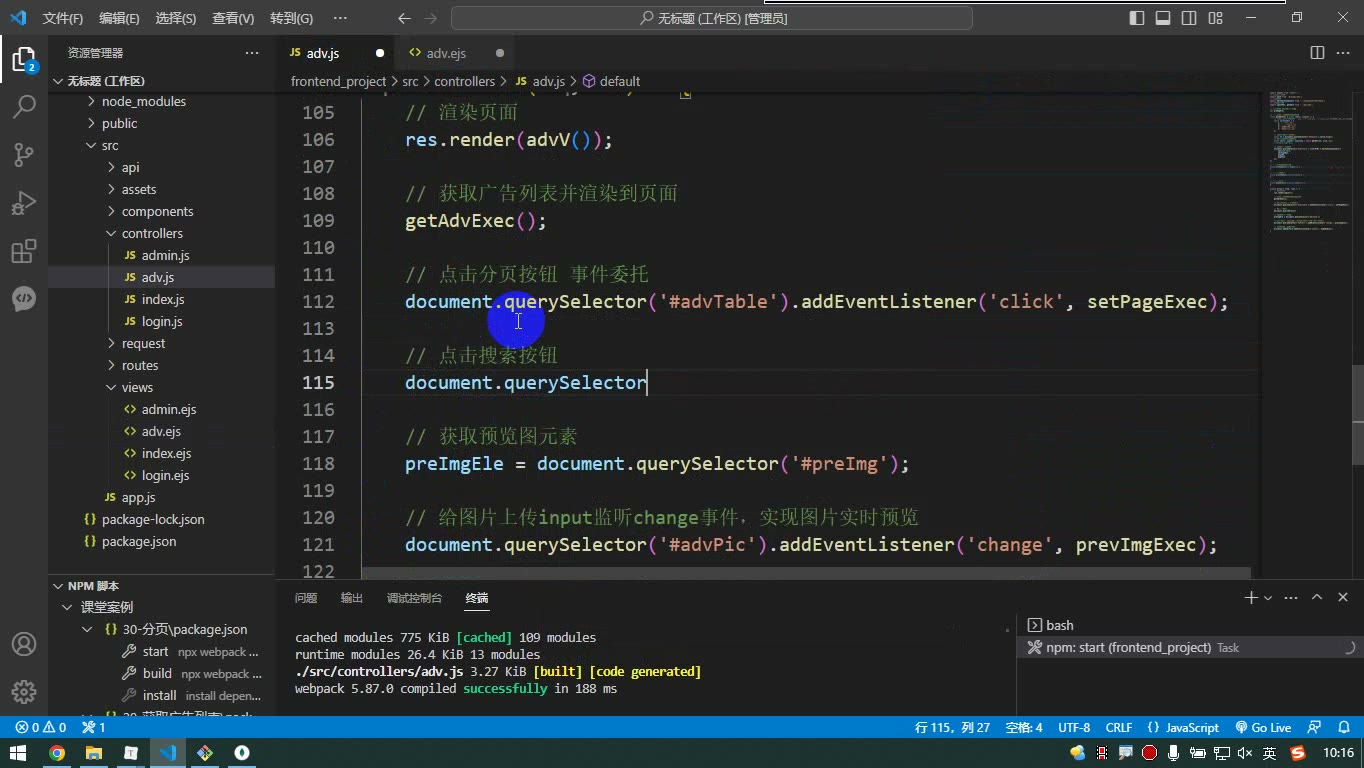Toggle the secondary side bar layout icon

click(1189, 18)
